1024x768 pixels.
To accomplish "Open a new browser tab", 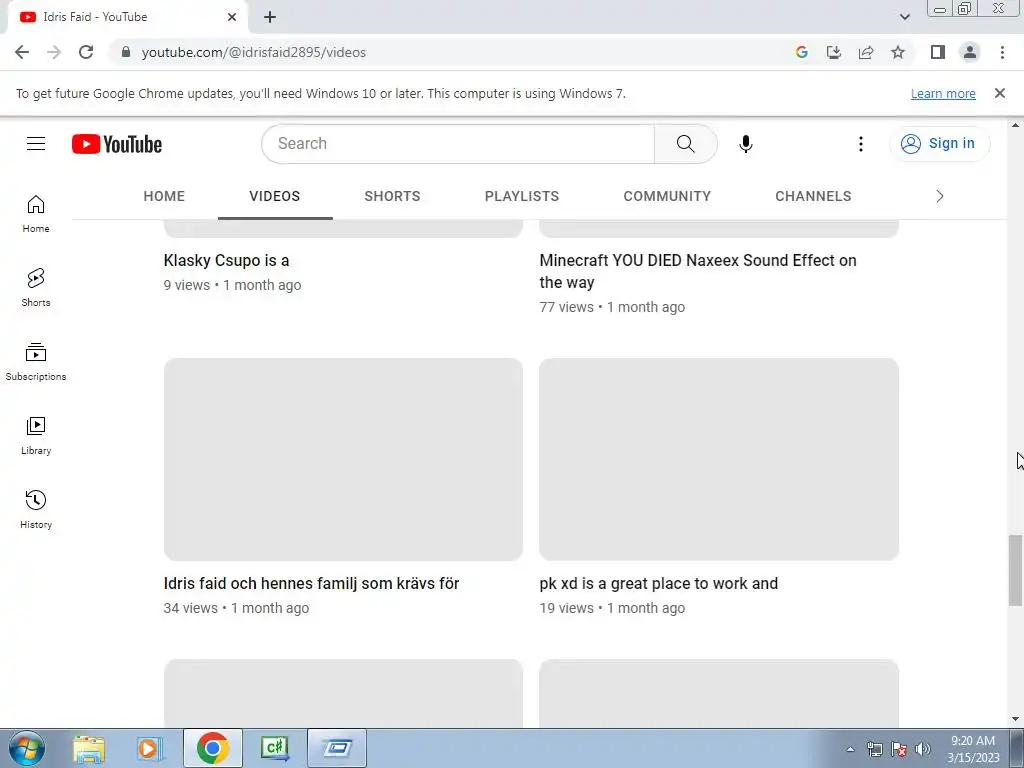I will pos(270,17).
